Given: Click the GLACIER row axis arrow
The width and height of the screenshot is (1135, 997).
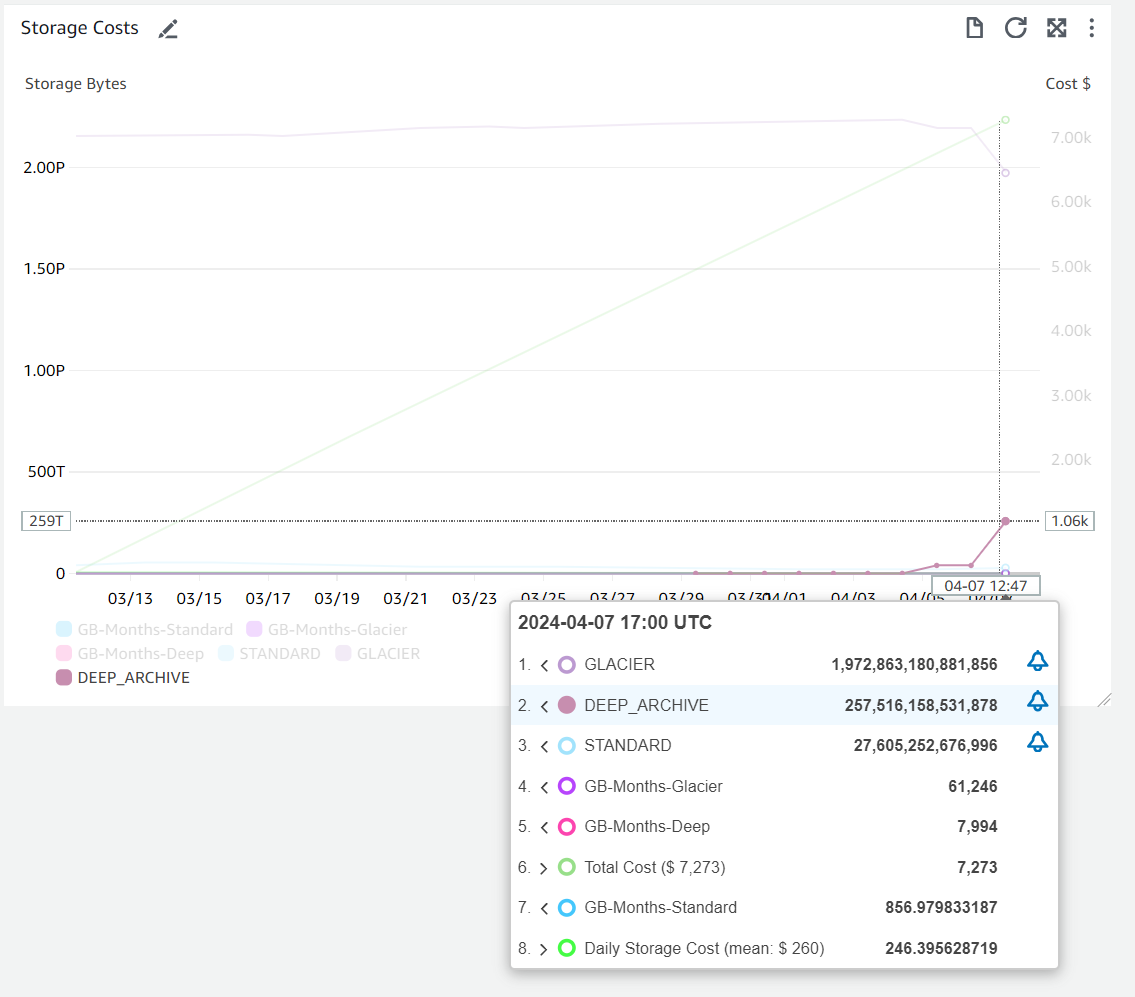Looking at the screenshot, I should (x=544, y=665).
